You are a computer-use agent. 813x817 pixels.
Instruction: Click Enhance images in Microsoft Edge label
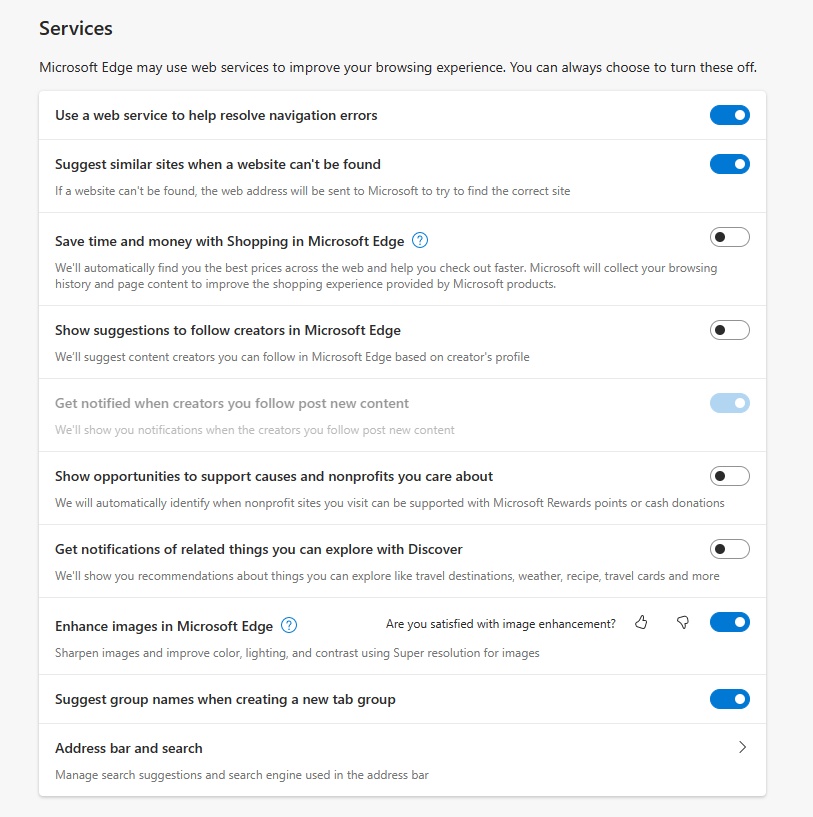[x=164, y=626]
